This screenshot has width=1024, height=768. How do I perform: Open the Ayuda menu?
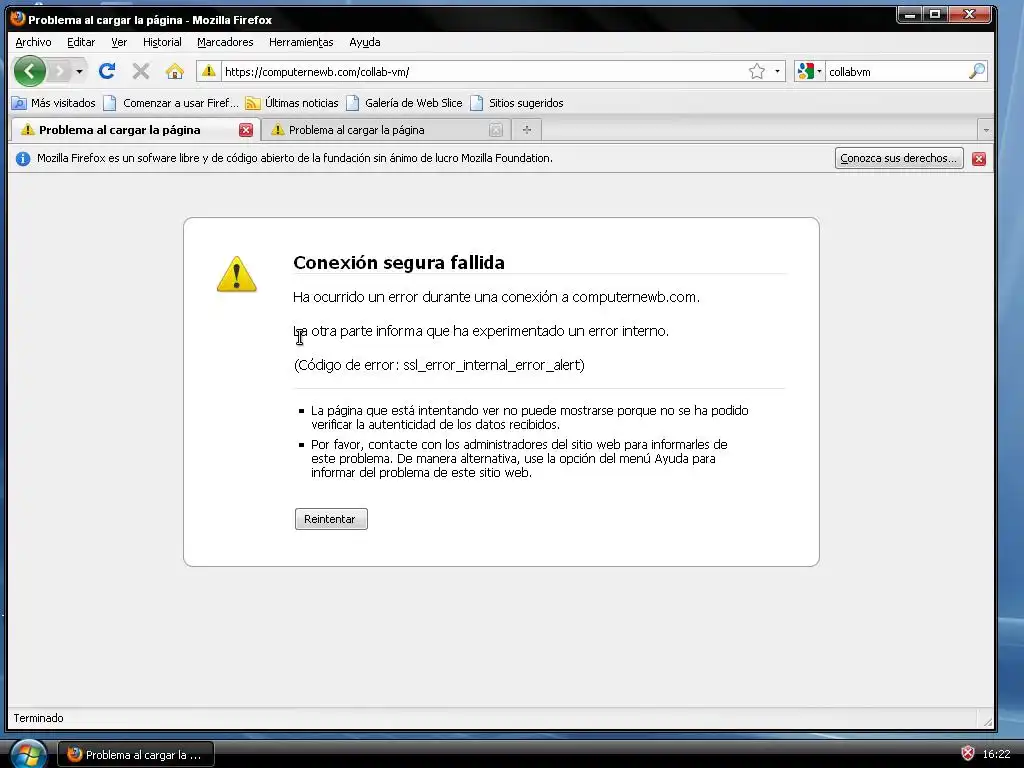click(364, 42)
